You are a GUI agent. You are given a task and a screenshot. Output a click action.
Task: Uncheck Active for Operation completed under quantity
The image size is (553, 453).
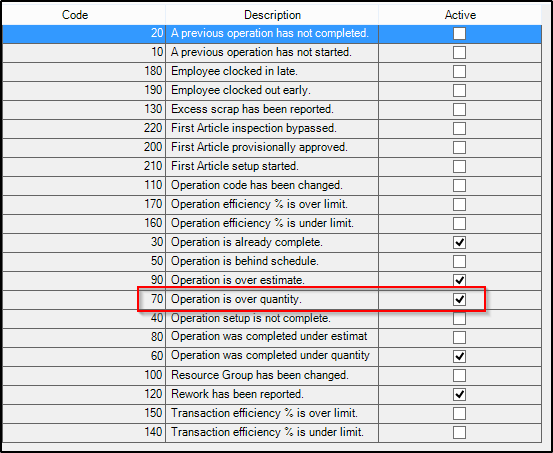(x=459, y=357)
